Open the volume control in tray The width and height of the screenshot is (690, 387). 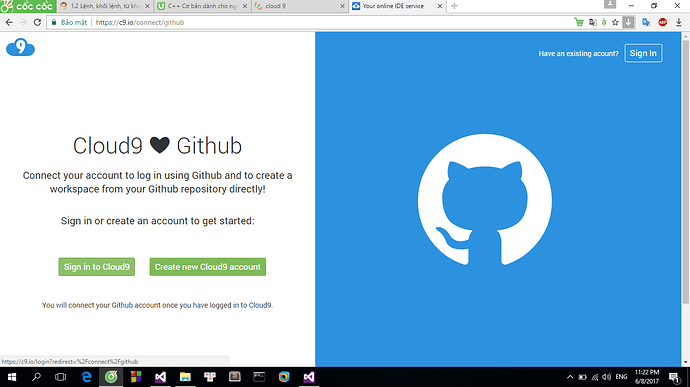point(606,377)
